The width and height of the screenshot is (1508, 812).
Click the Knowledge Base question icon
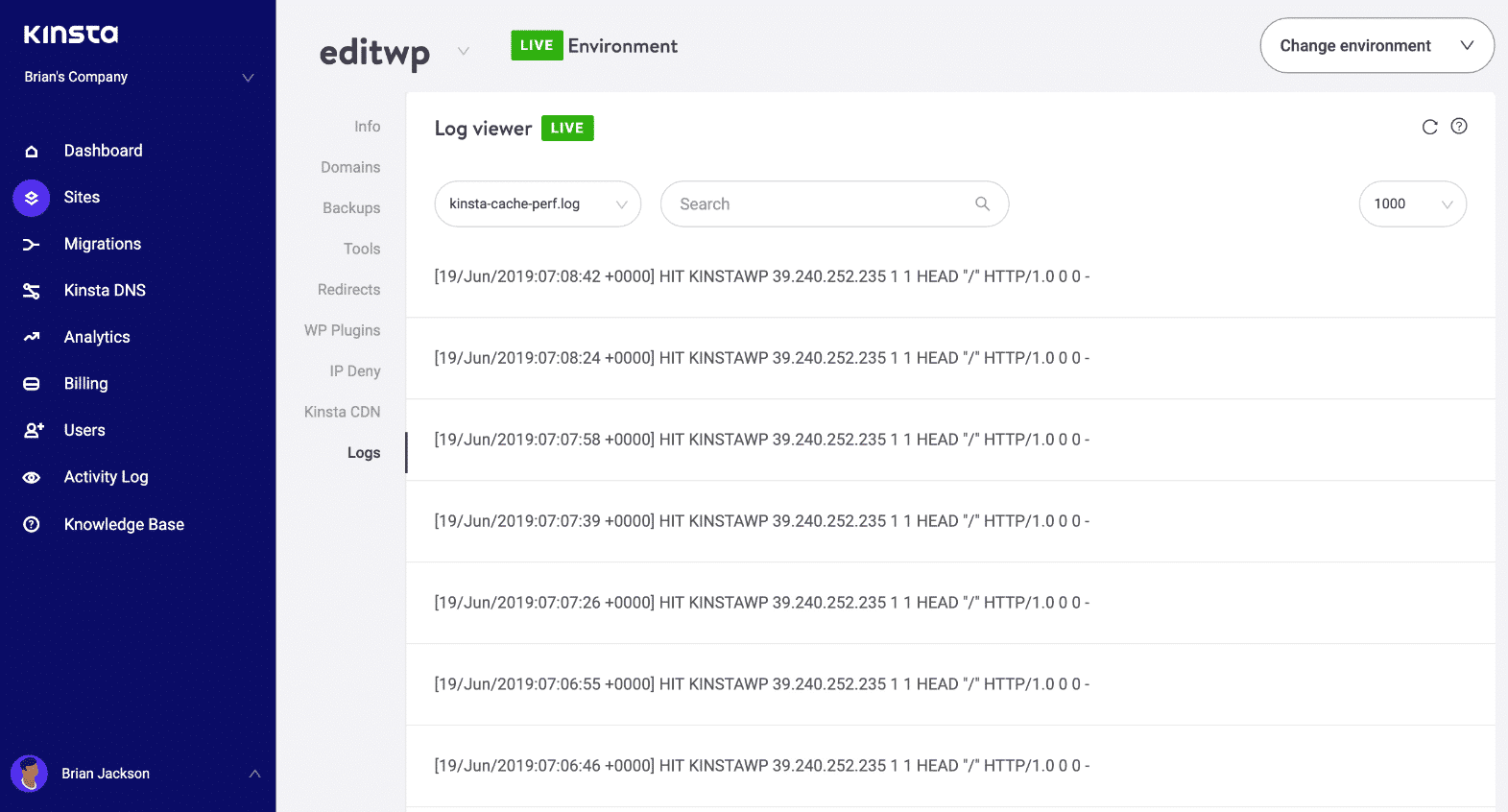pyautogui.click(x=32, y=524)
